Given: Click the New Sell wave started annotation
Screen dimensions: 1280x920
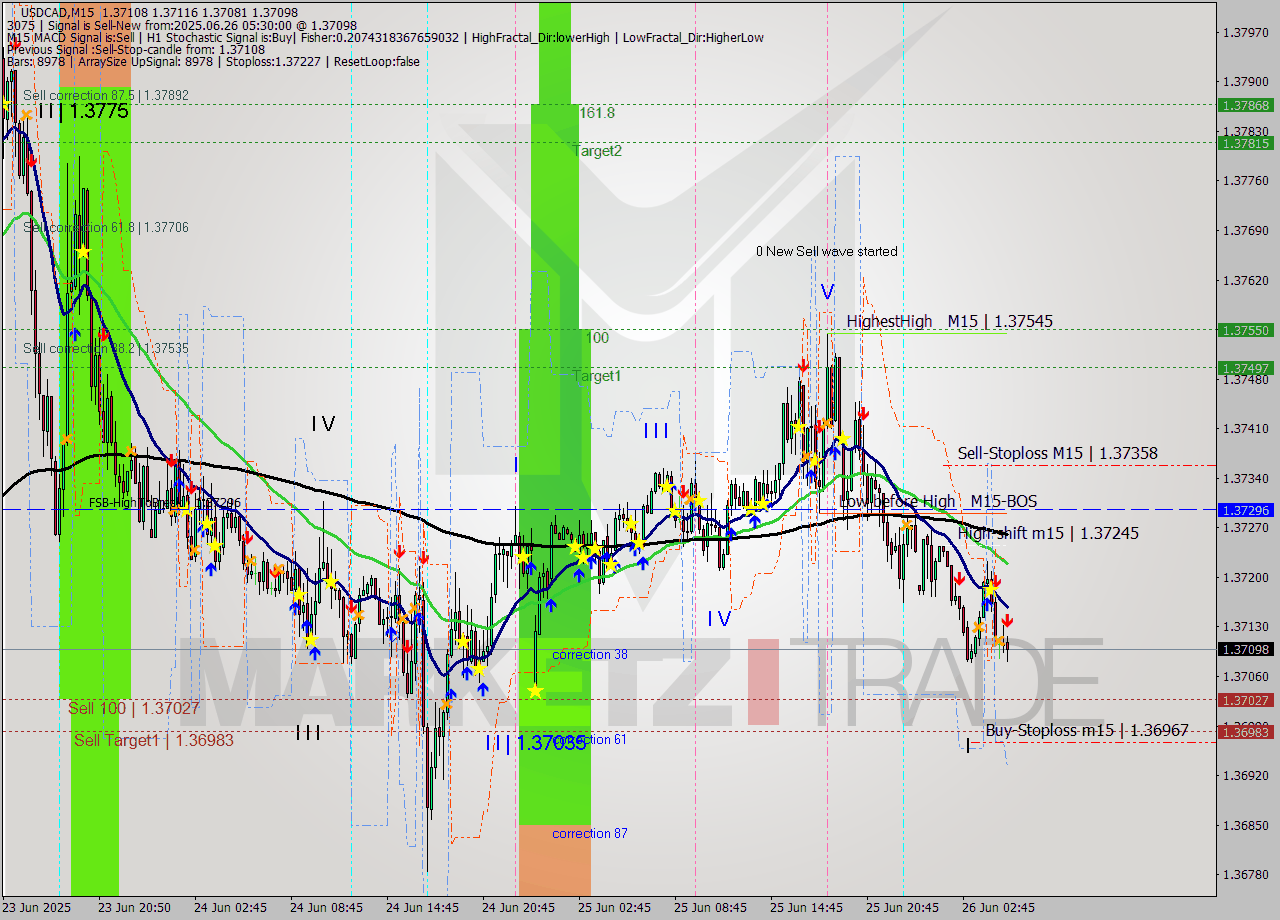Looking at the screenshot, I should click(x=827, y=251).
